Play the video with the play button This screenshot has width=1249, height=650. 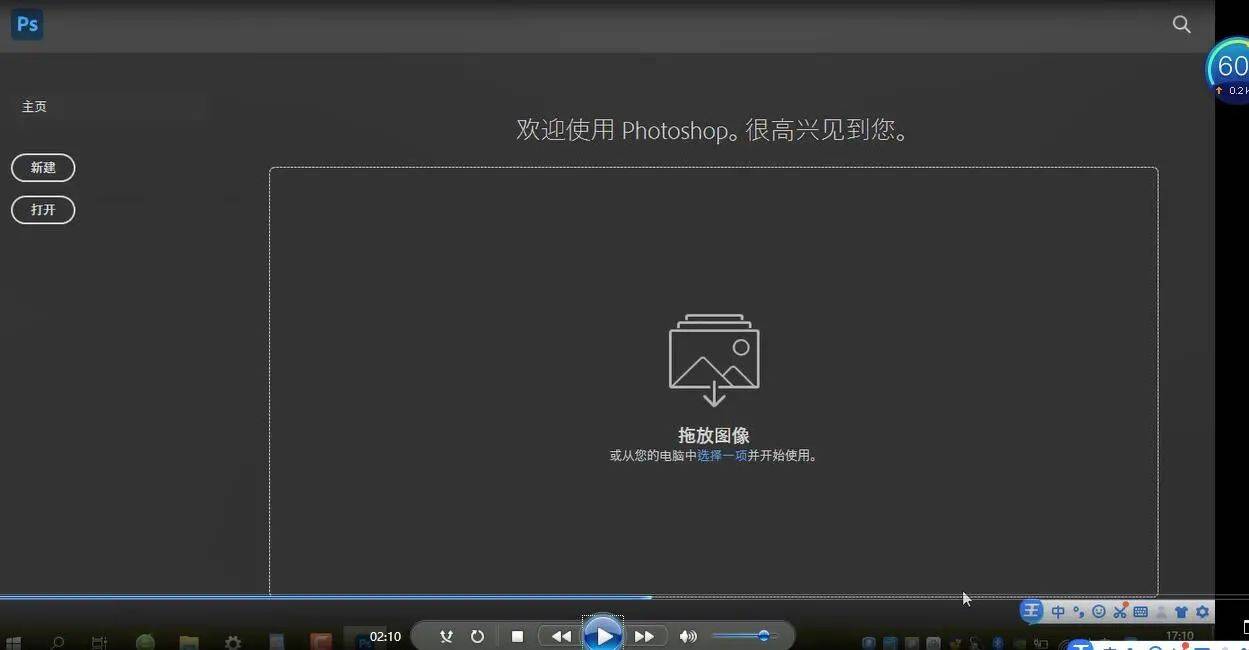[603, 636]
